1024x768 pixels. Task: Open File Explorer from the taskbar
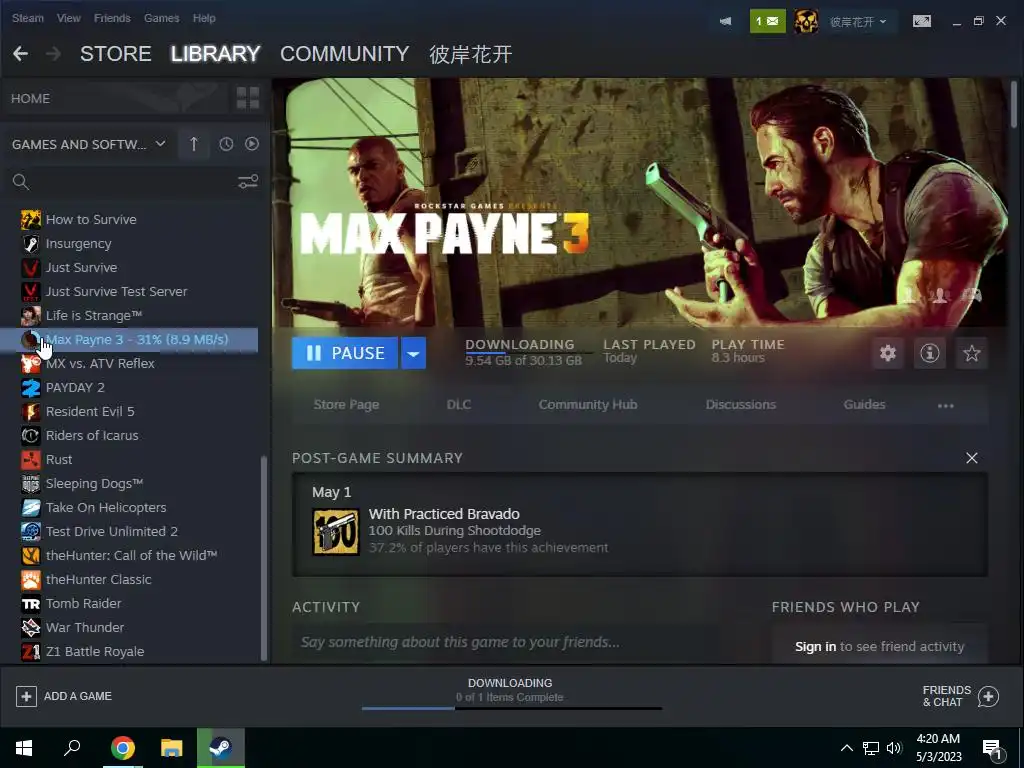[x=171, y=748]
